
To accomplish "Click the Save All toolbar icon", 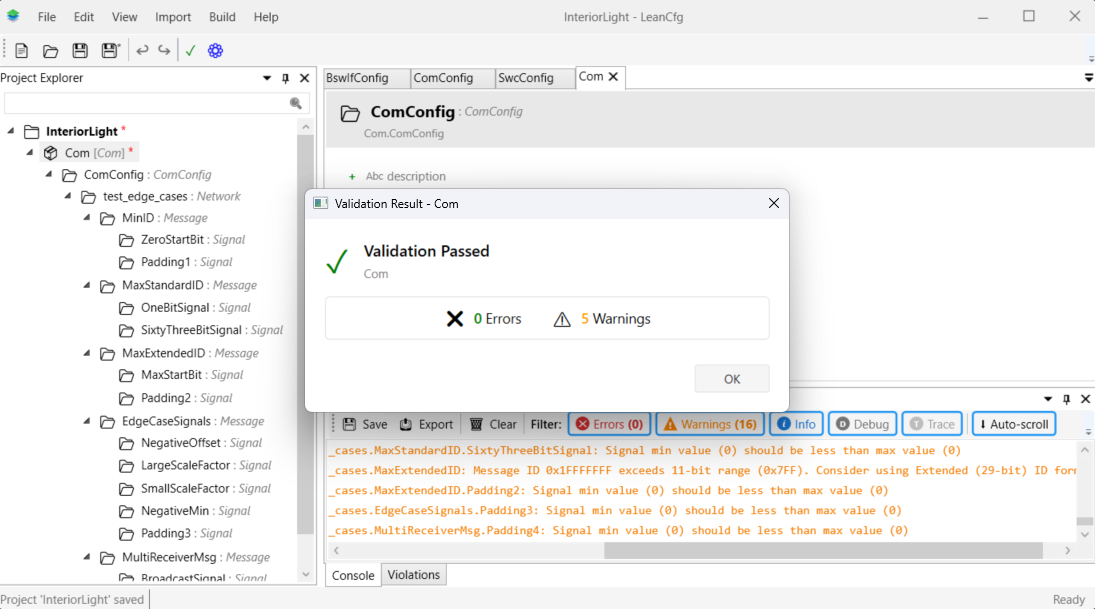I will [x=110, y=51].
